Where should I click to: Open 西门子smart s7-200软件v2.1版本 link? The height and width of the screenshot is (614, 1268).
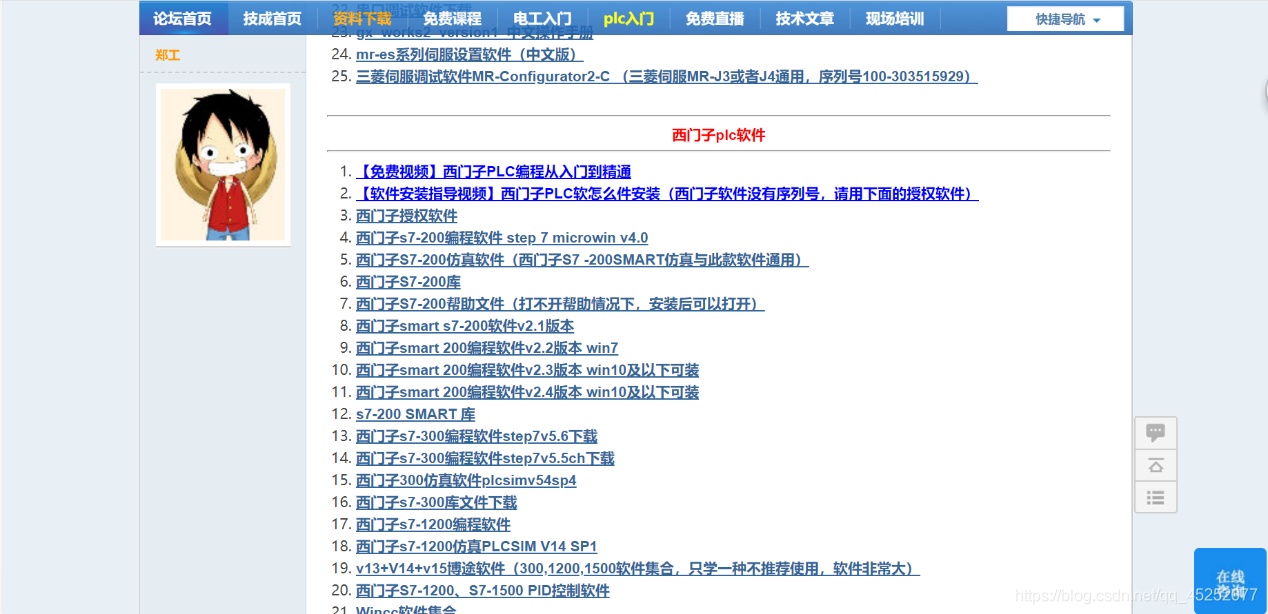coord(465,326)
